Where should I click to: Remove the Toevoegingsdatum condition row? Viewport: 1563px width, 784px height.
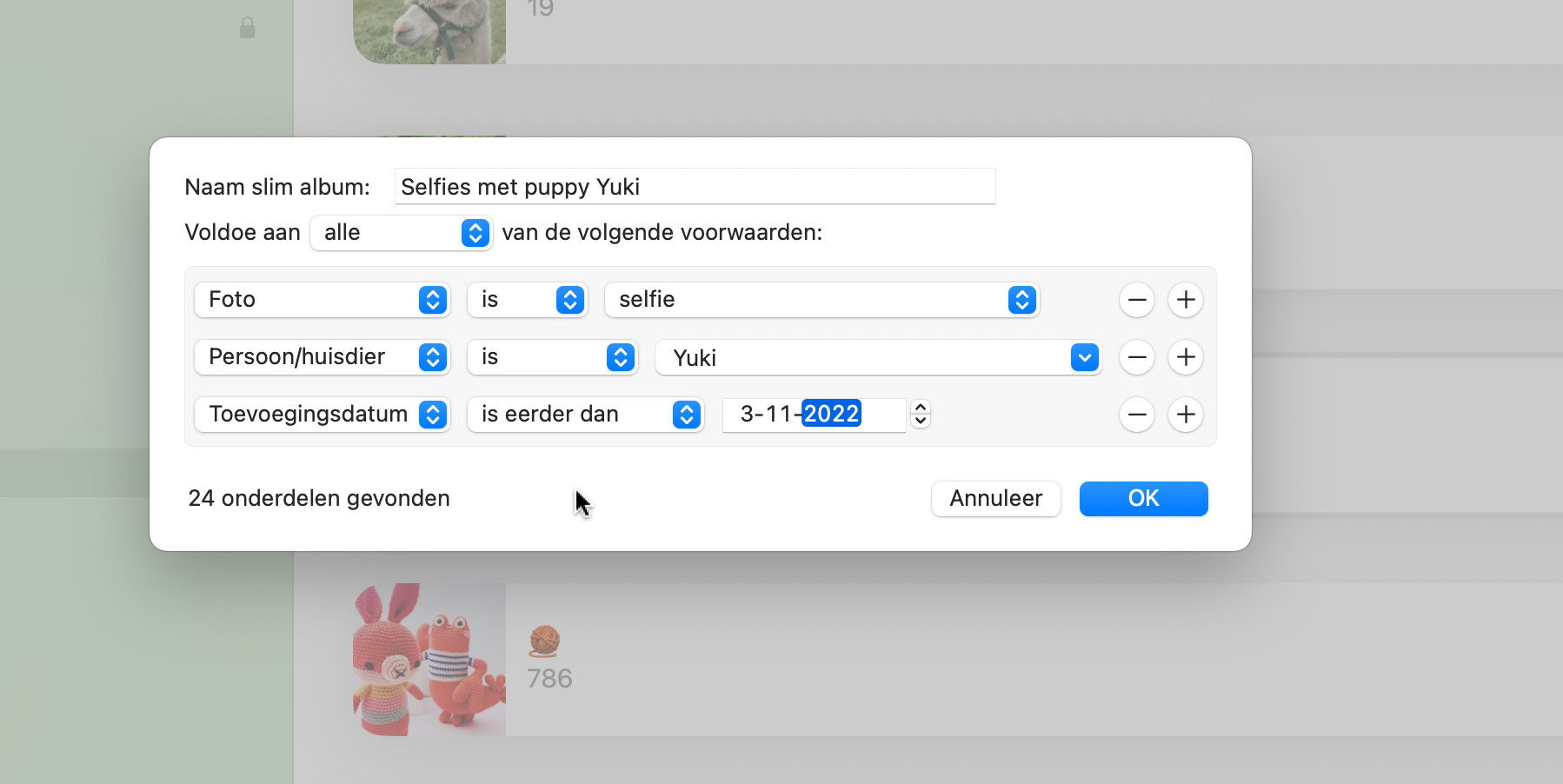(x=1136, y=415)
